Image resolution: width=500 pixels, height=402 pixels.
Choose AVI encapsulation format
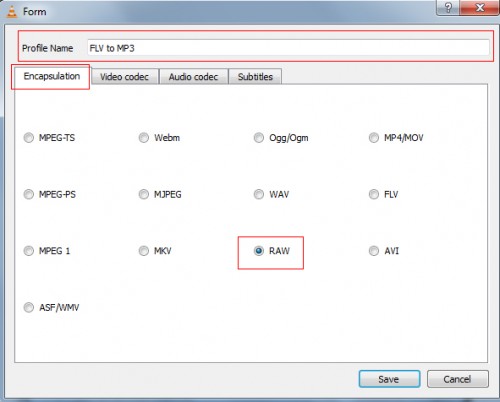(374, 251)
